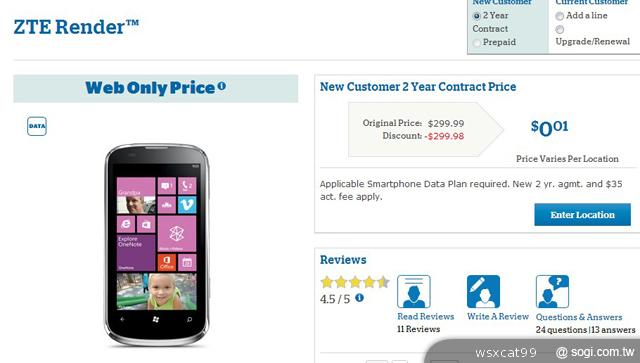Click the New Customer 2 Year Contract Price heading

pos(418,87)
